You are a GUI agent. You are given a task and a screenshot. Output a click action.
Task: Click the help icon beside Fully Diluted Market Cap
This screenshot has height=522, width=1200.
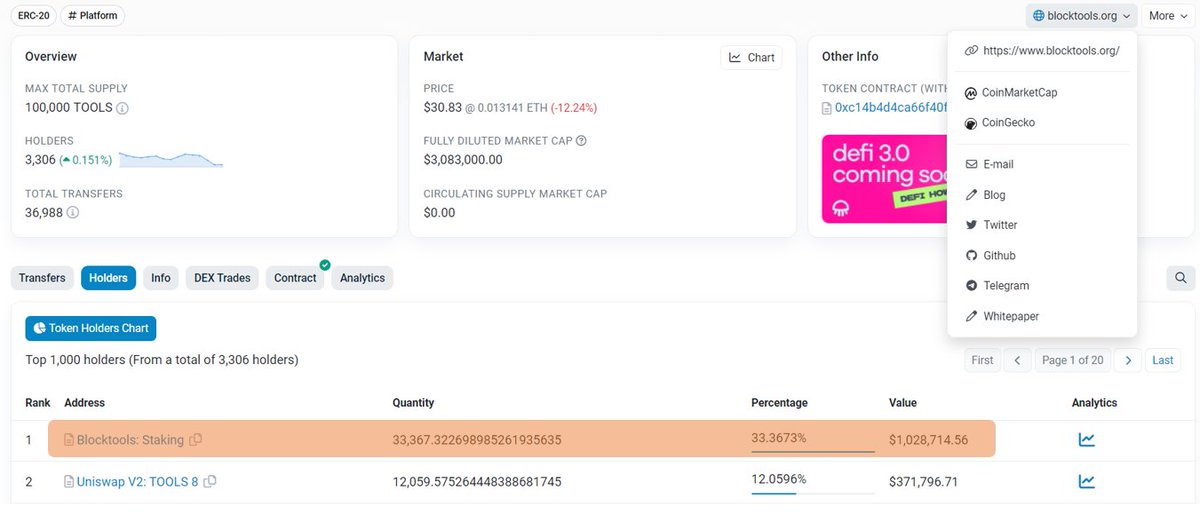click(x=581, y=141)
